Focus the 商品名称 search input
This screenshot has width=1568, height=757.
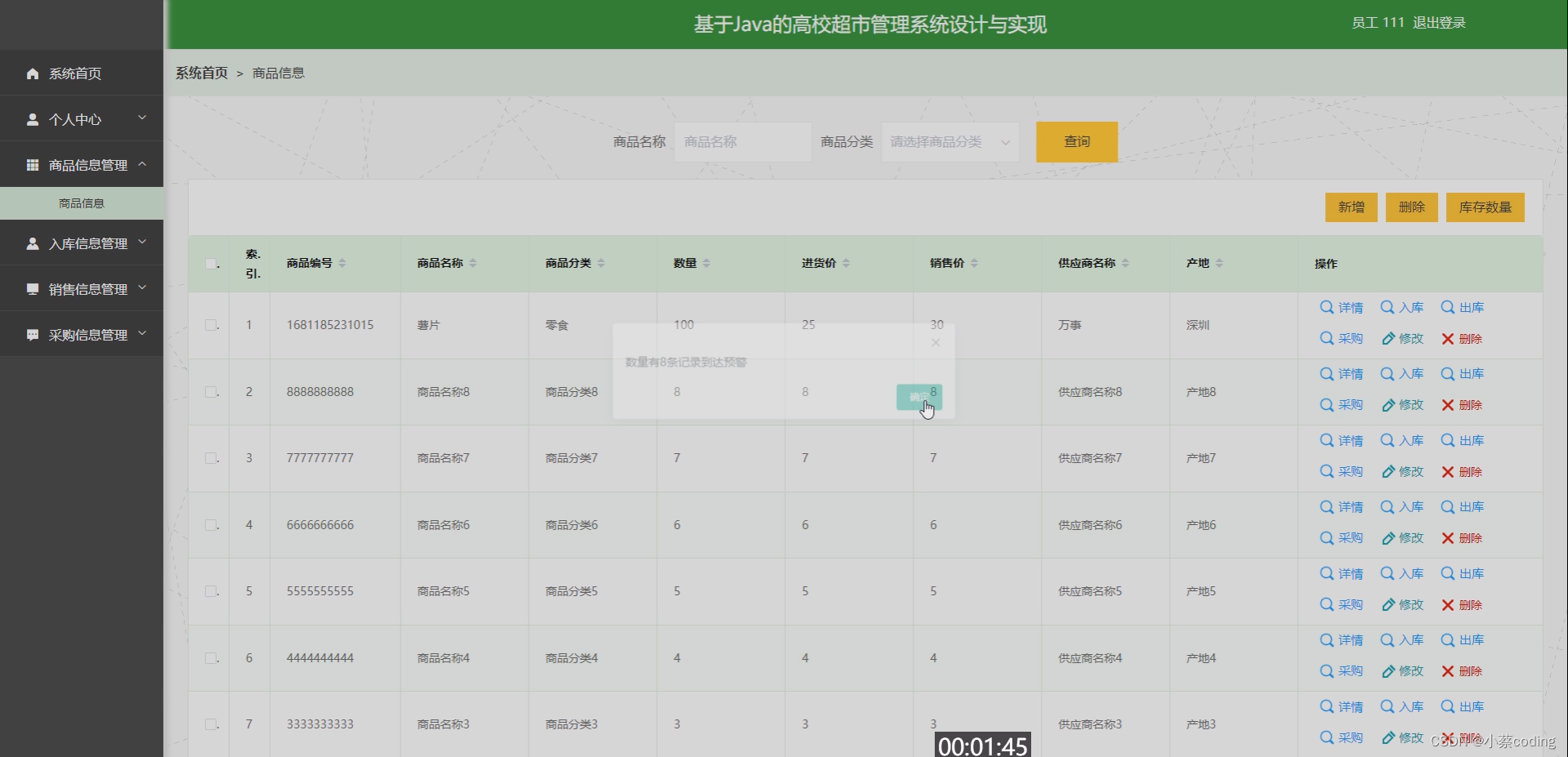pos(743,142)
